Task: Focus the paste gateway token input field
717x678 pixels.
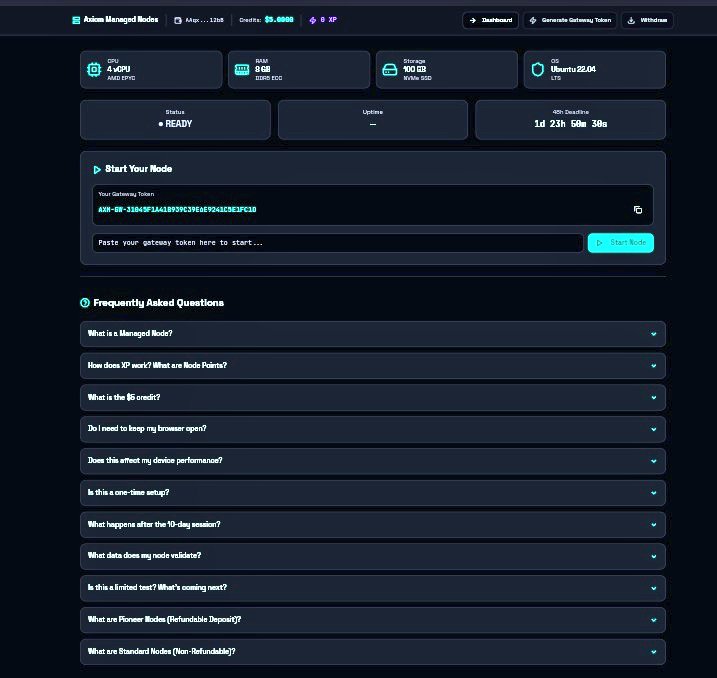Action: tap(337, 243)
